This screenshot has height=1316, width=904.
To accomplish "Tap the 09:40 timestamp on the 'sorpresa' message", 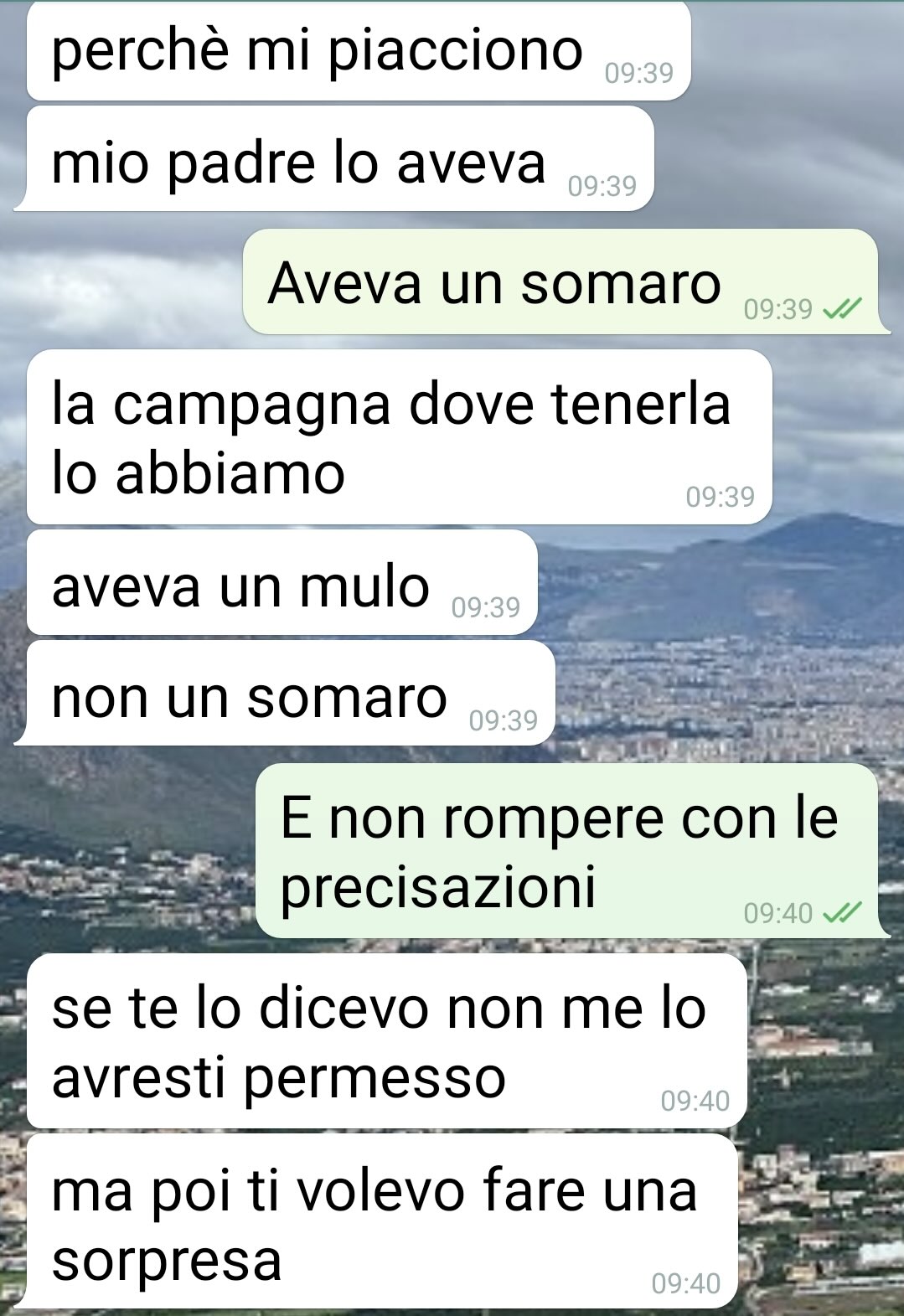I will click(686, 1283).
